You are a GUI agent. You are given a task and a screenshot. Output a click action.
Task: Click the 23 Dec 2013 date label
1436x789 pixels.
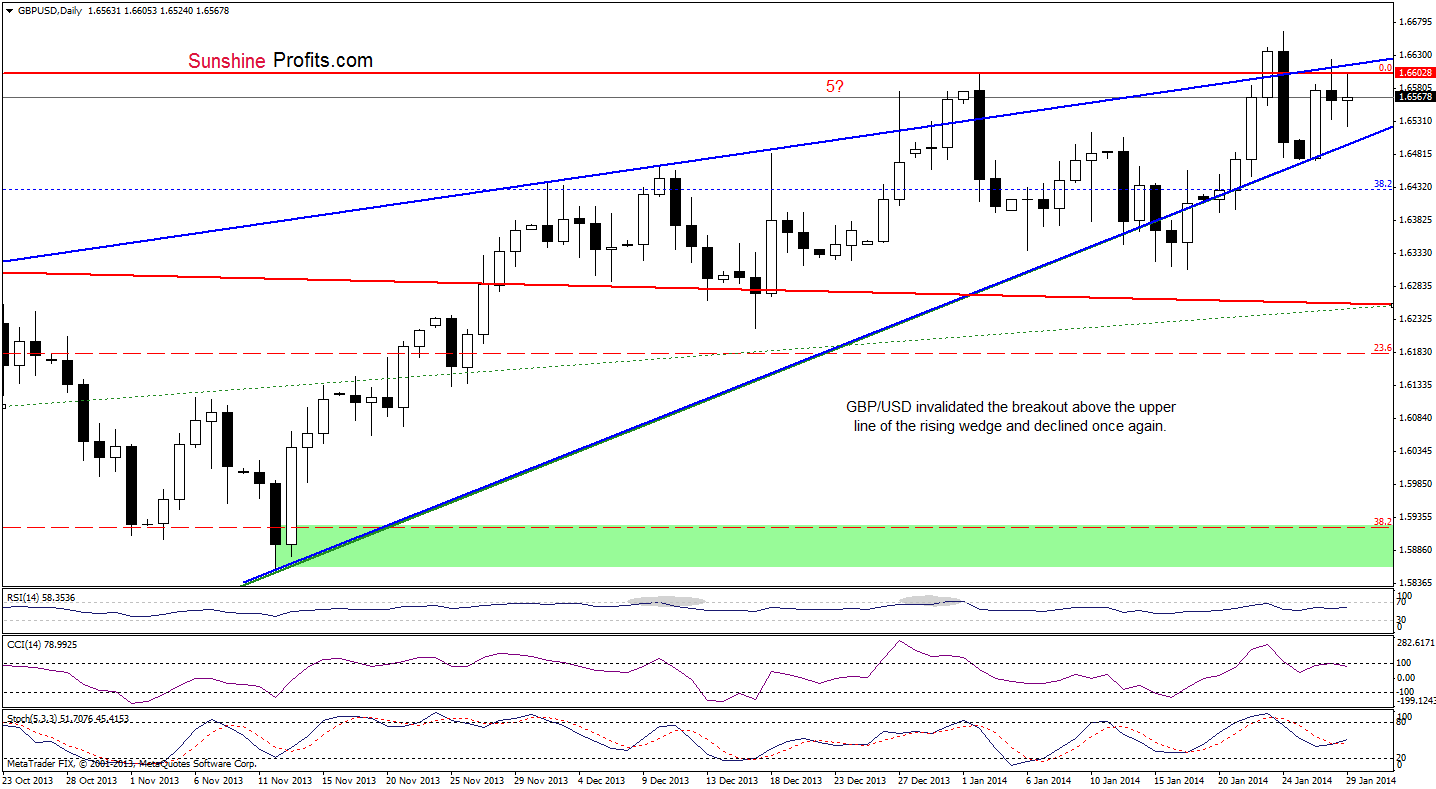[859, 780]
